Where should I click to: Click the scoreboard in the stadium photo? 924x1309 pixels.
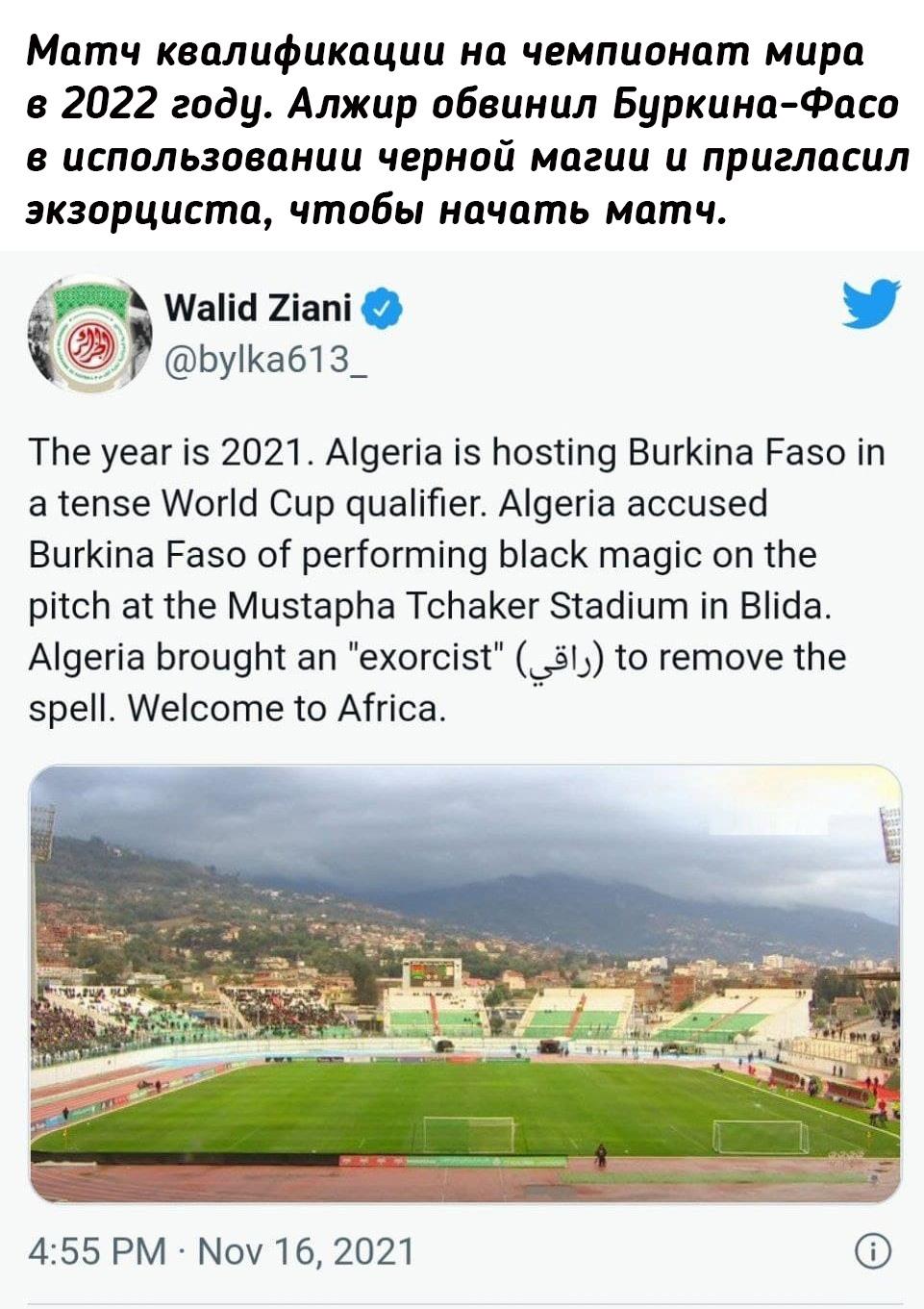[432, 971]
